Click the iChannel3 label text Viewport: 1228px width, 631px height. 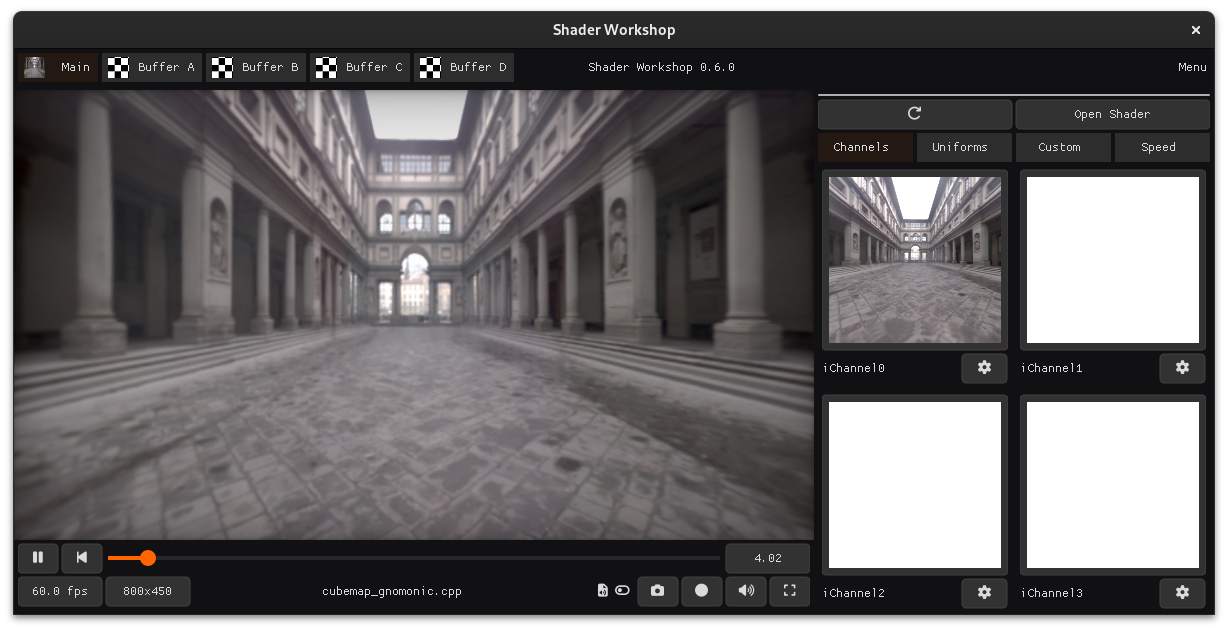(x=1052, y=593)
